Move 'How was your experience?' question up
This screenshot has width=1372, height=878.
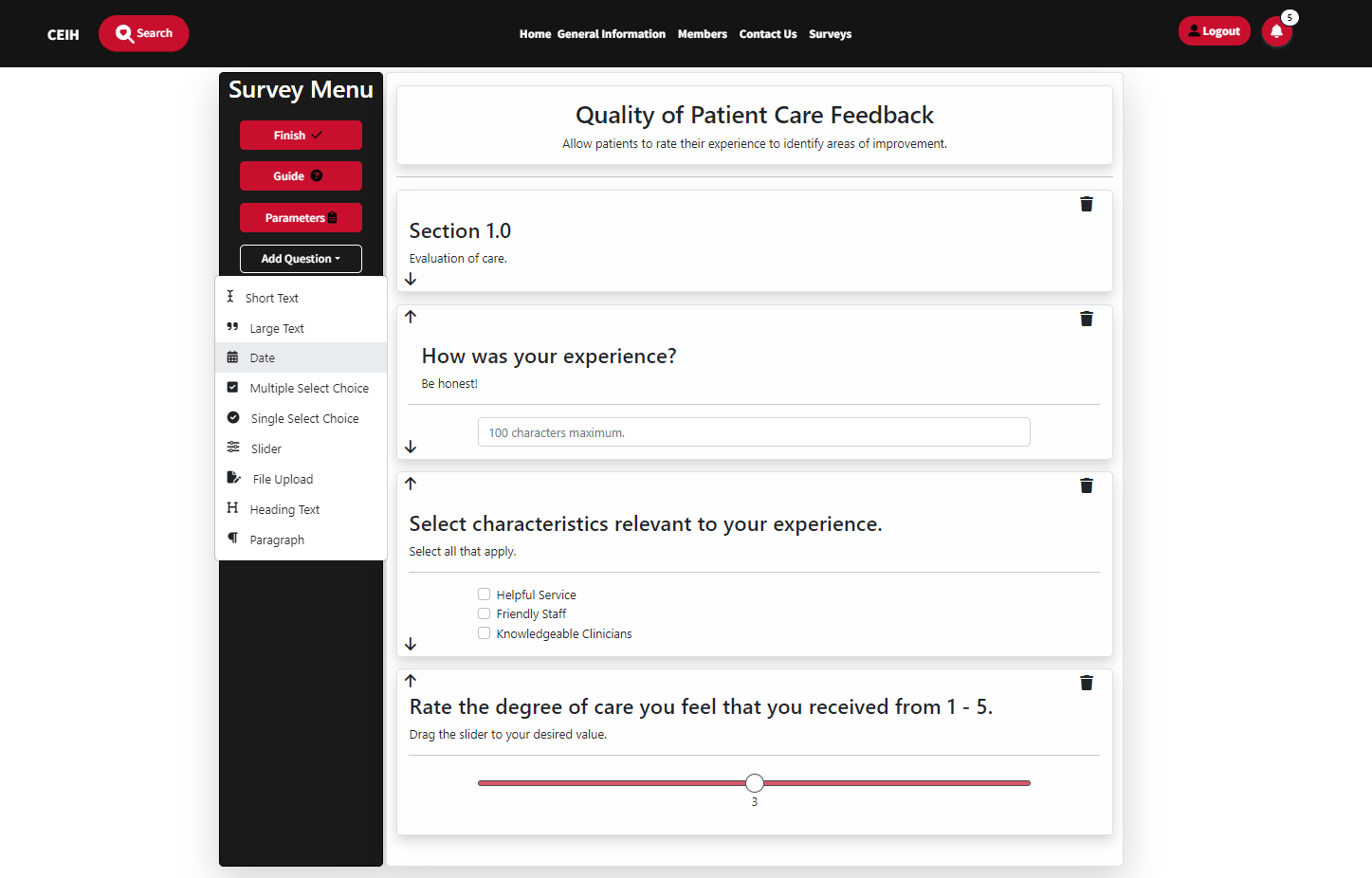[411, 317]
